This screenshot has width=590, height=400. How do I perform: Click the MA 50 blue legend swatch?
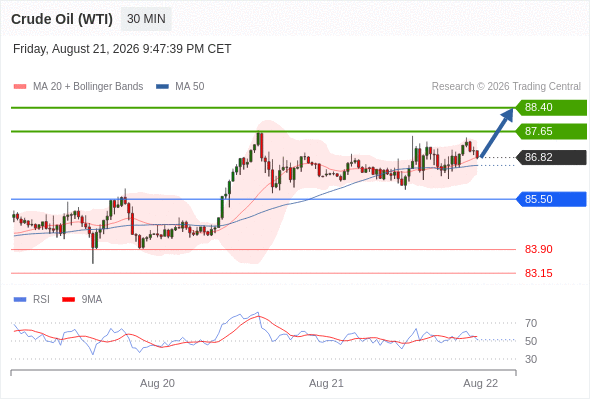pos(162,87)
